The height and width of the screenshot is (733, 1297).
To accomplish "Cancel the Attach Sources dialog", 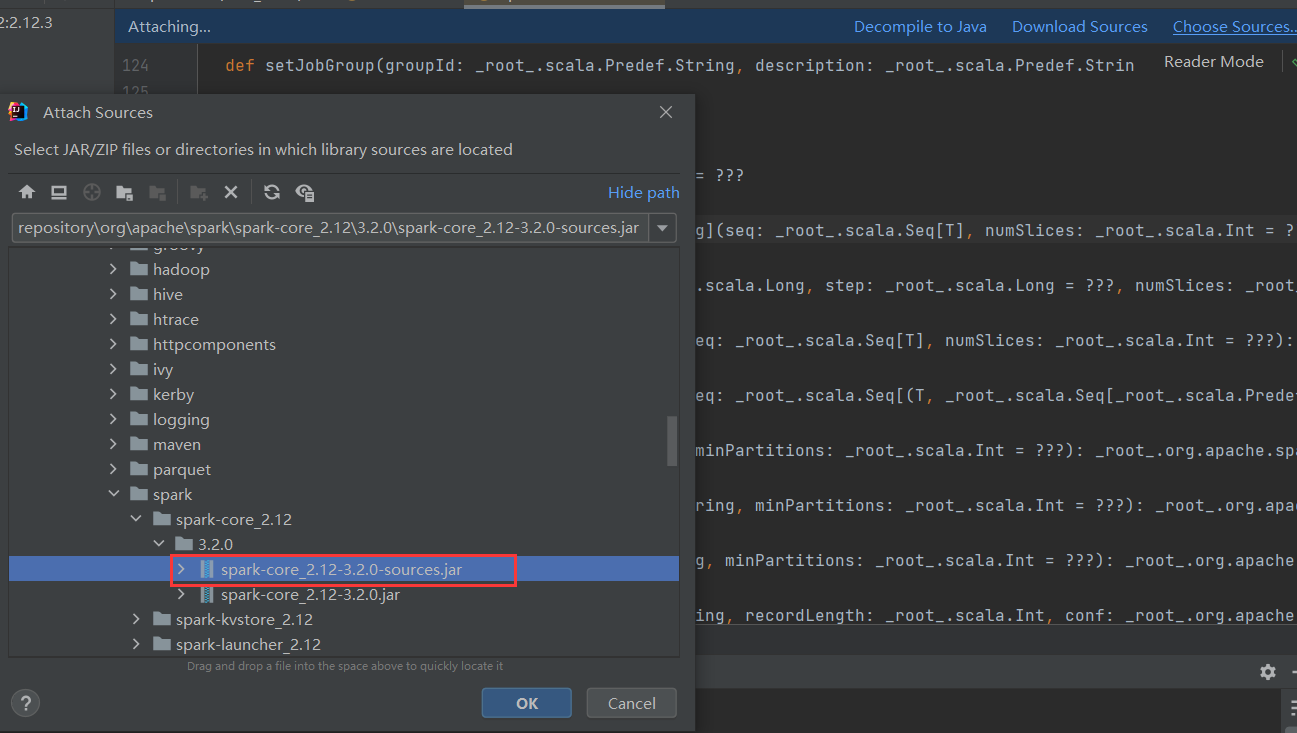I will coord(632,703).
